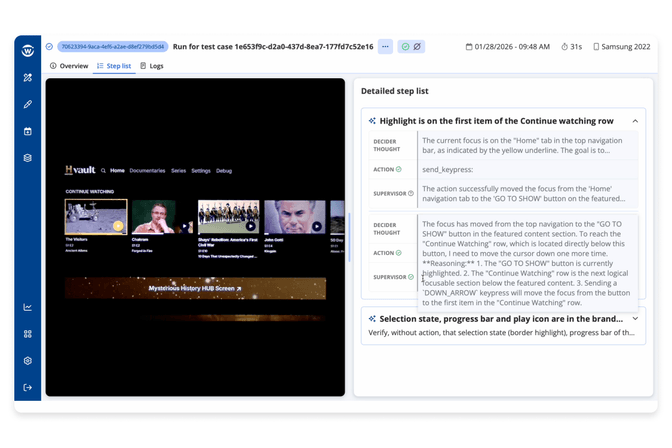
Task: Open the pencil-ruler design tools icon in the sidebar
Action: pos(27,78)
